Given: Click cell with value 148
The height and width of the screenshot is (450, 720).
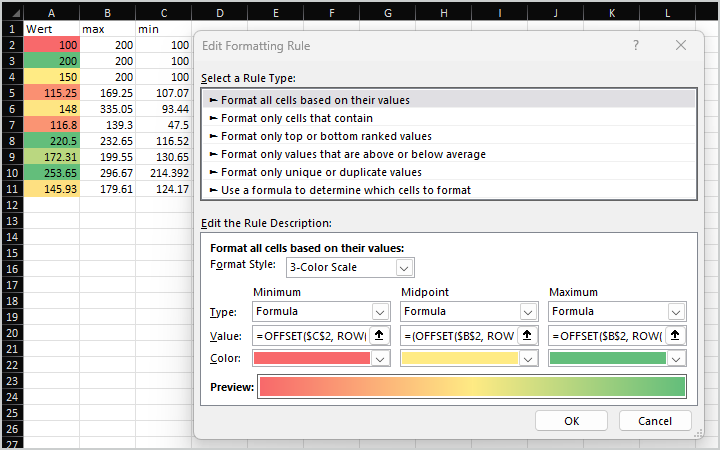Looking at the screenshot, I should click(x=51, y=109).
